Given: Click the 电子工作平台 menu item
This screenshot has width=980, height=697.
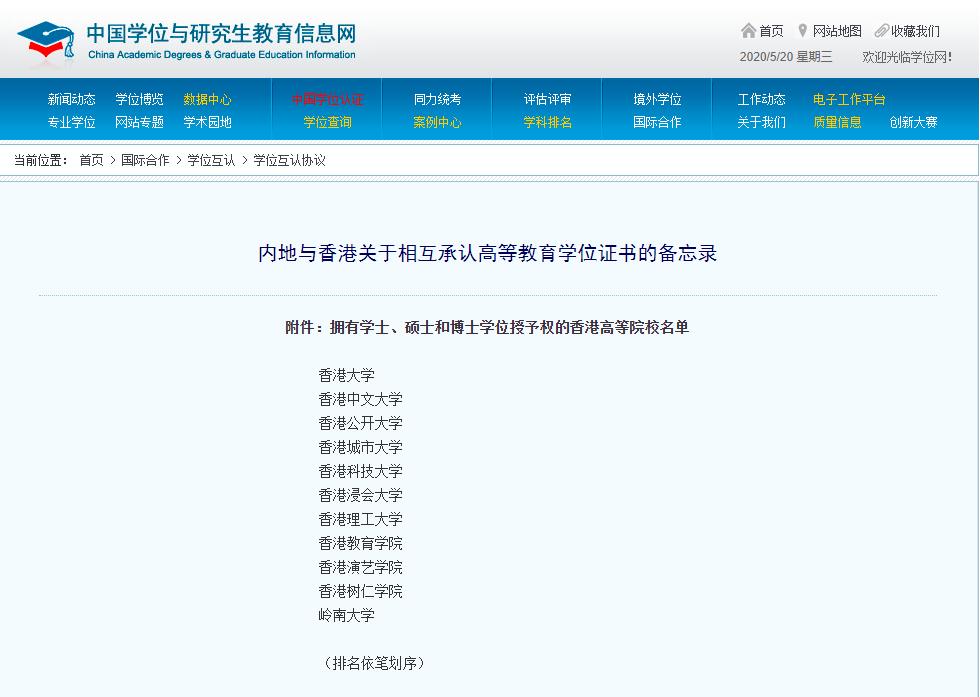Looking at the screenshot, I should point(849,99).
